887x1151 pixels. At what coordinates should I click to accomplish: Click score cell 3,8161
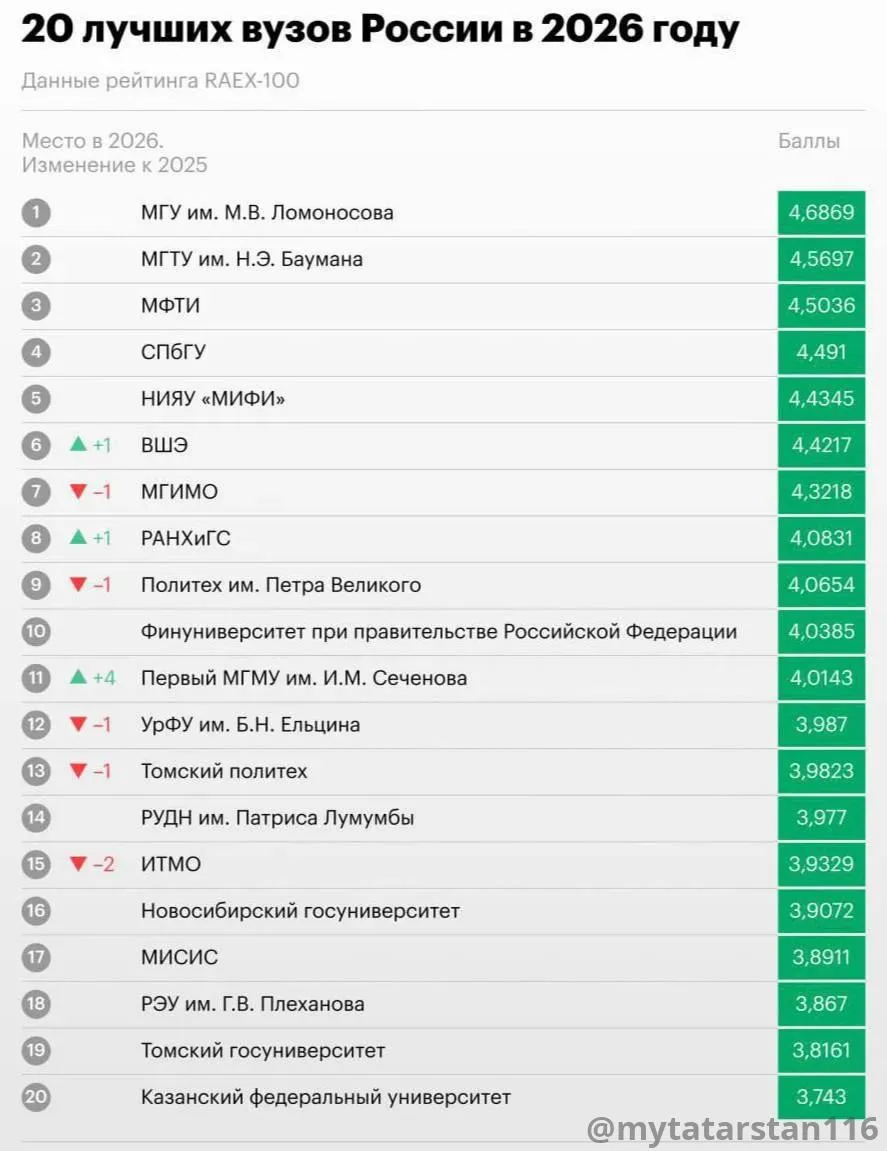click(x=822, y=1050)
